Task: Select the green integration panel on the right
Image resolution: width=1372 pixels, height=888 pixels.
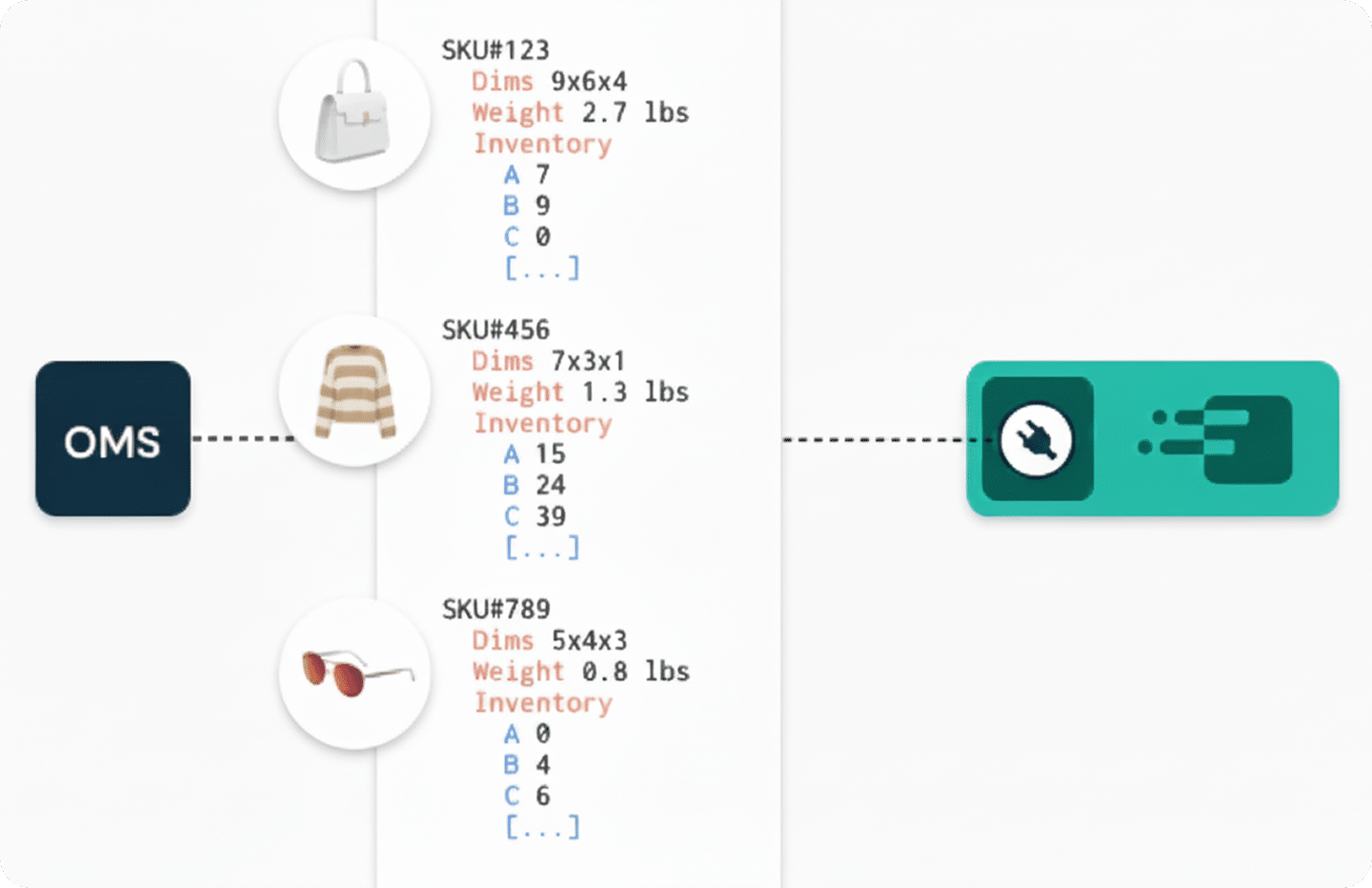Action: 1151,438
